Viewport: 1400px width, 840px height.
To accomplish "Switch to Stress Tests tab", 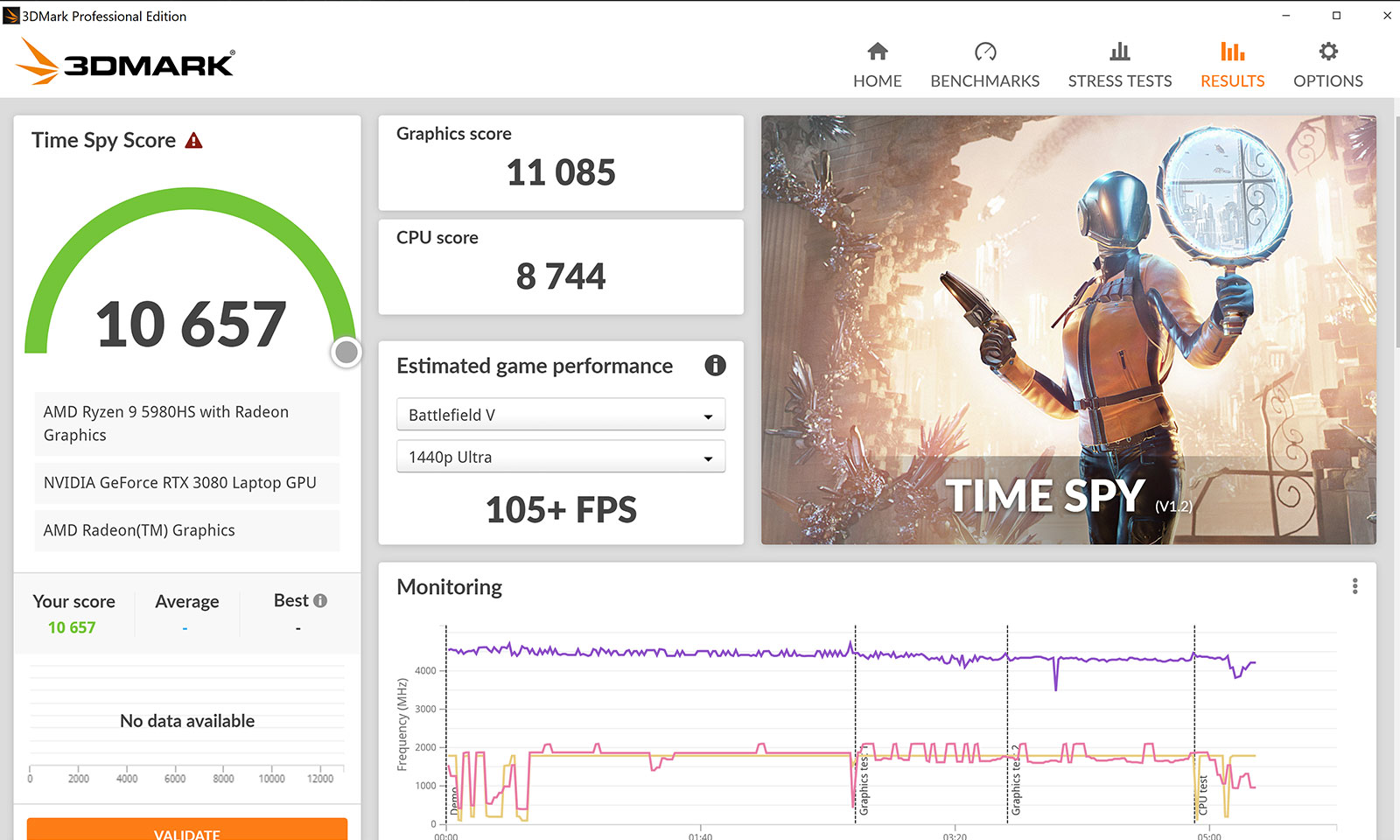I will pos(1119,66).
